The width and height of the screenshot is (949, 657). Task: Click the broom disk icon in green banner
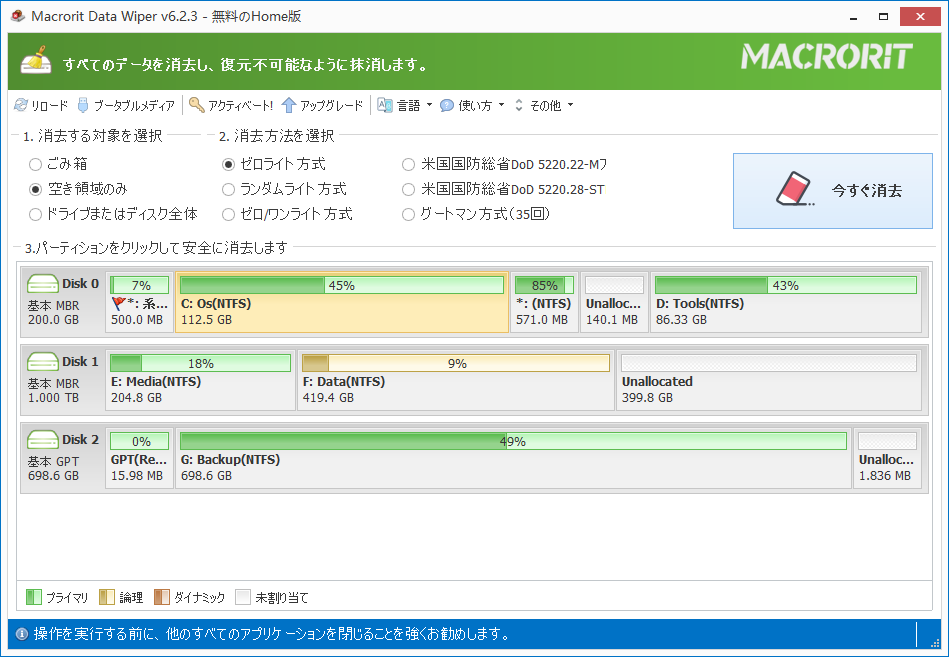(36, 61)
